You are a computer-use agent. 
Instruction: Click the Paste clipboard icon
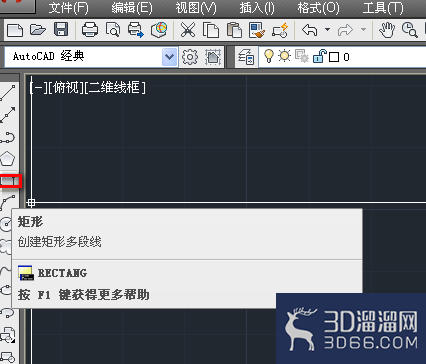tap(234, 30)
